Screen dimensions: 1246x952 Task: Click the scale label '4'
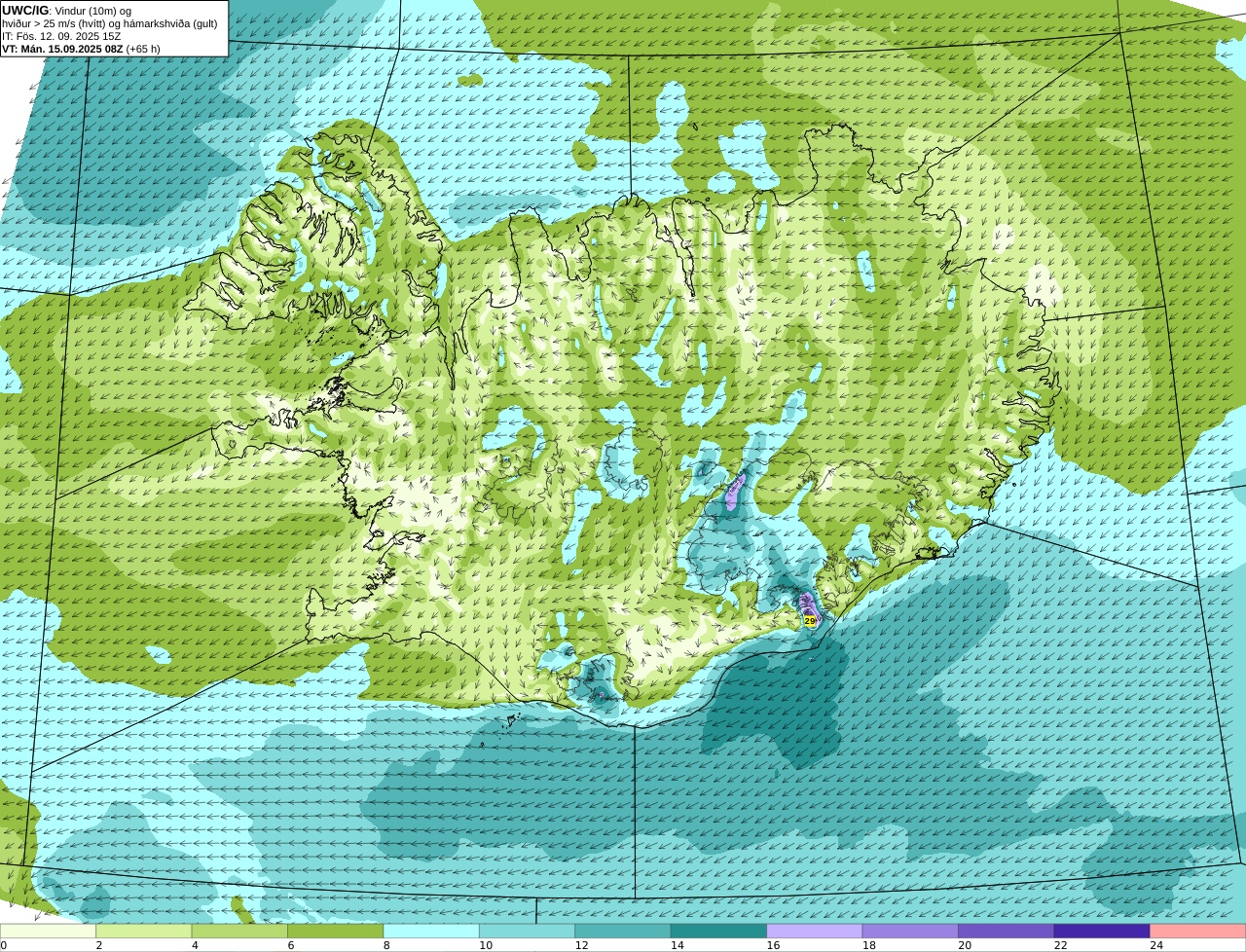pyautogui.click(x=195, y=944)
